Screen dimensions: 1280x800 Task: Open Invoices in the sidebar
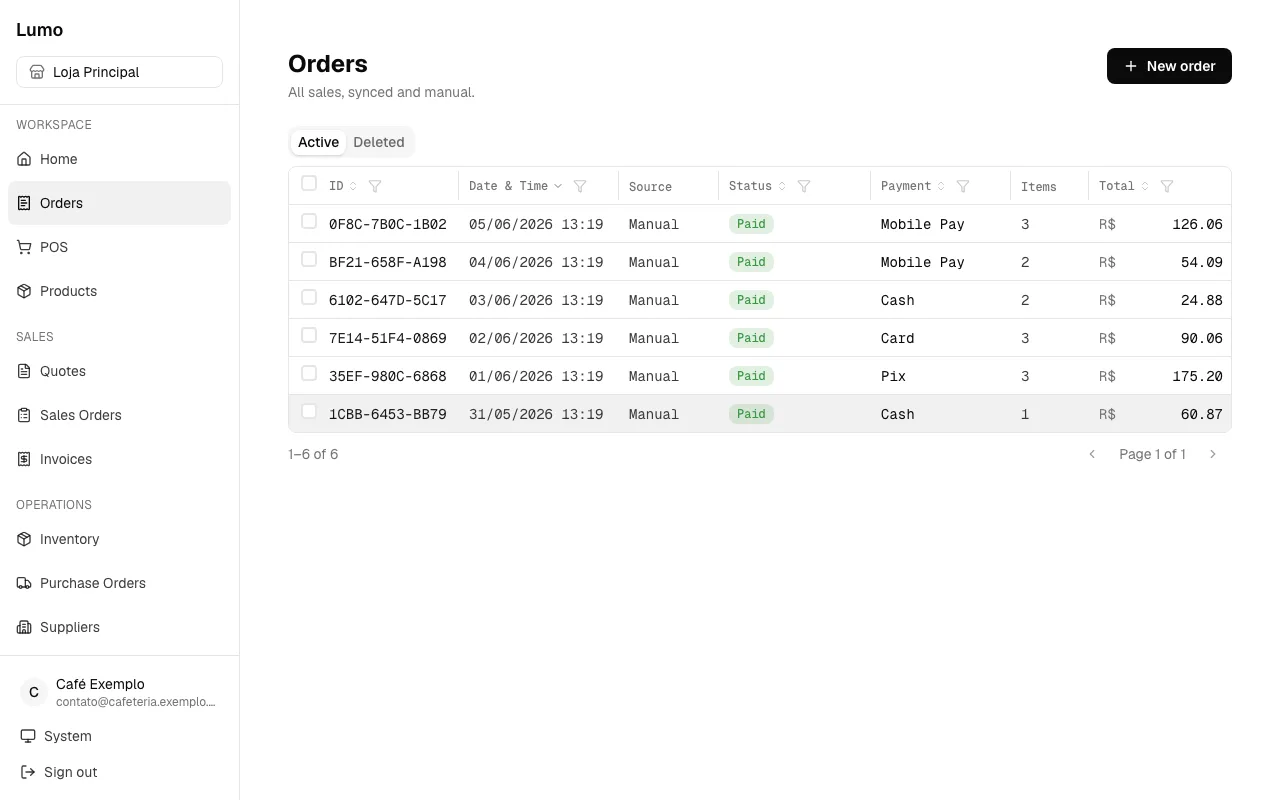(119, 459)
